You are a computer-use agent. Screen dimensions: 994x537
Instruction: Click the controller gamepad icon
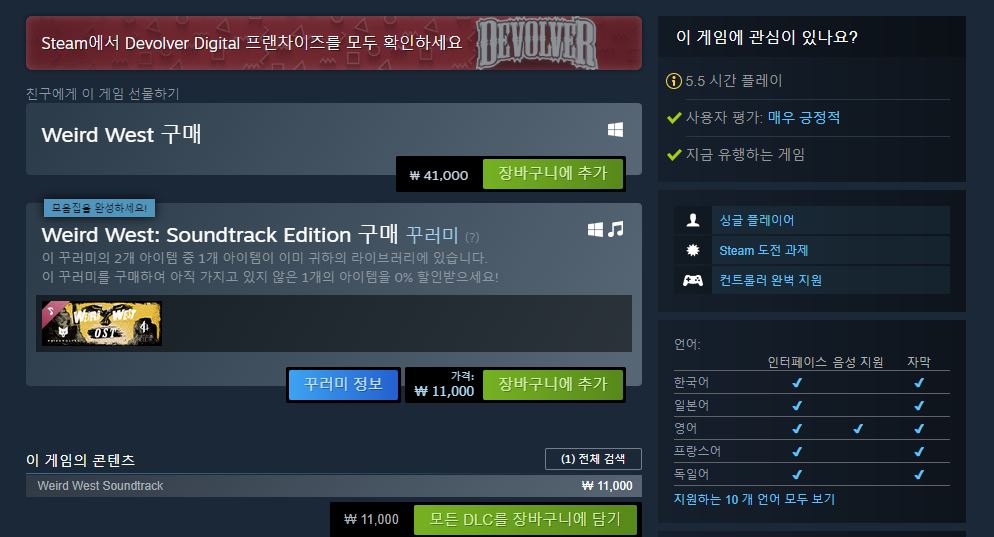tap(693, 280)
